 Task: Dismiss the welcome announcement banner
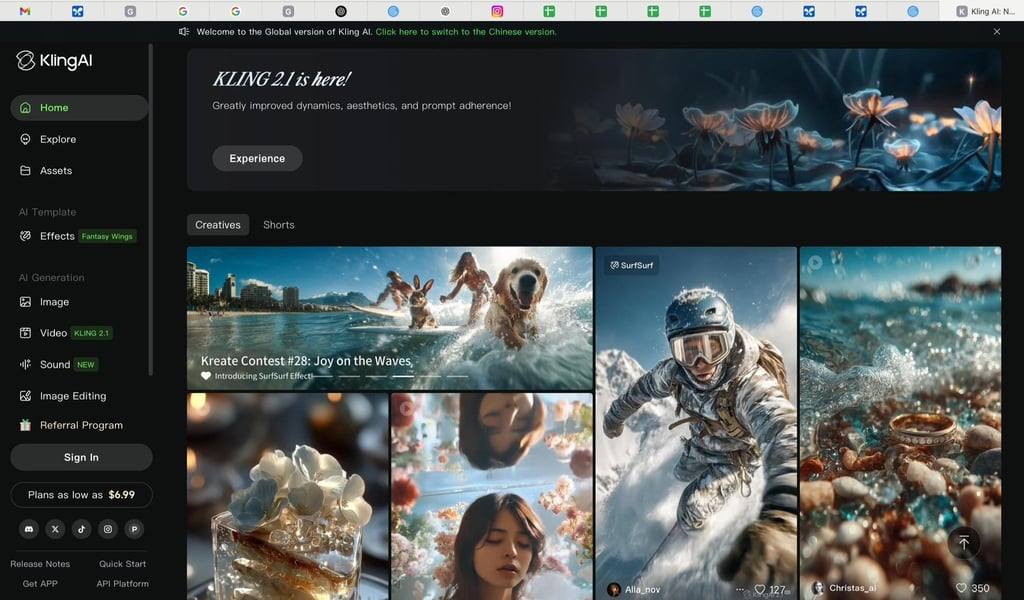tap(997, 31)
